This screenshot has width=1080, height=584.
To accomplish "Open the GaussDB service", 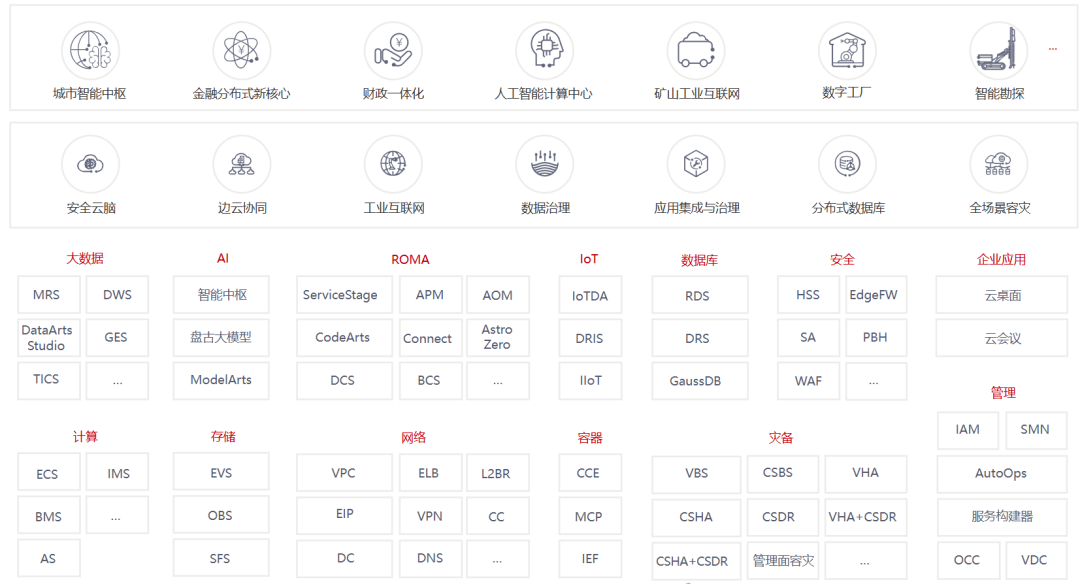I will pos(700,381).
